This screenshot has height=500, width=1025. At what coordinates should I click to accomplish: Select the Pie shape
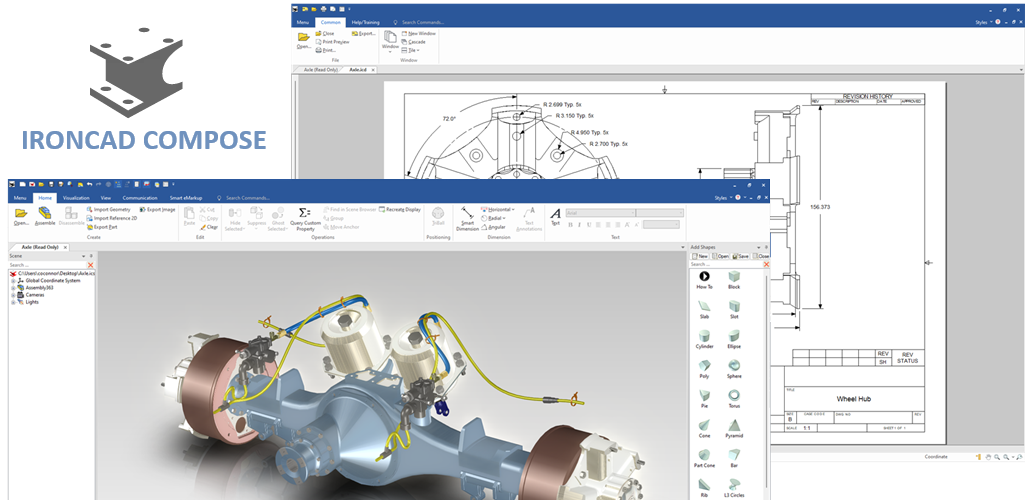(705, 399)
